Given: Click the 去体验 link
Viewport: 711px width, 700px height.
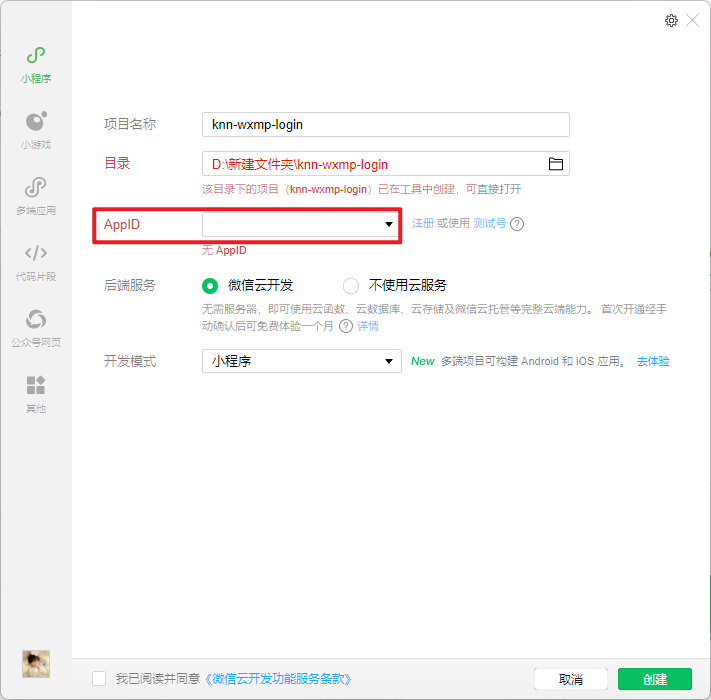Looking at the screenshot, I should pos(653,361).
